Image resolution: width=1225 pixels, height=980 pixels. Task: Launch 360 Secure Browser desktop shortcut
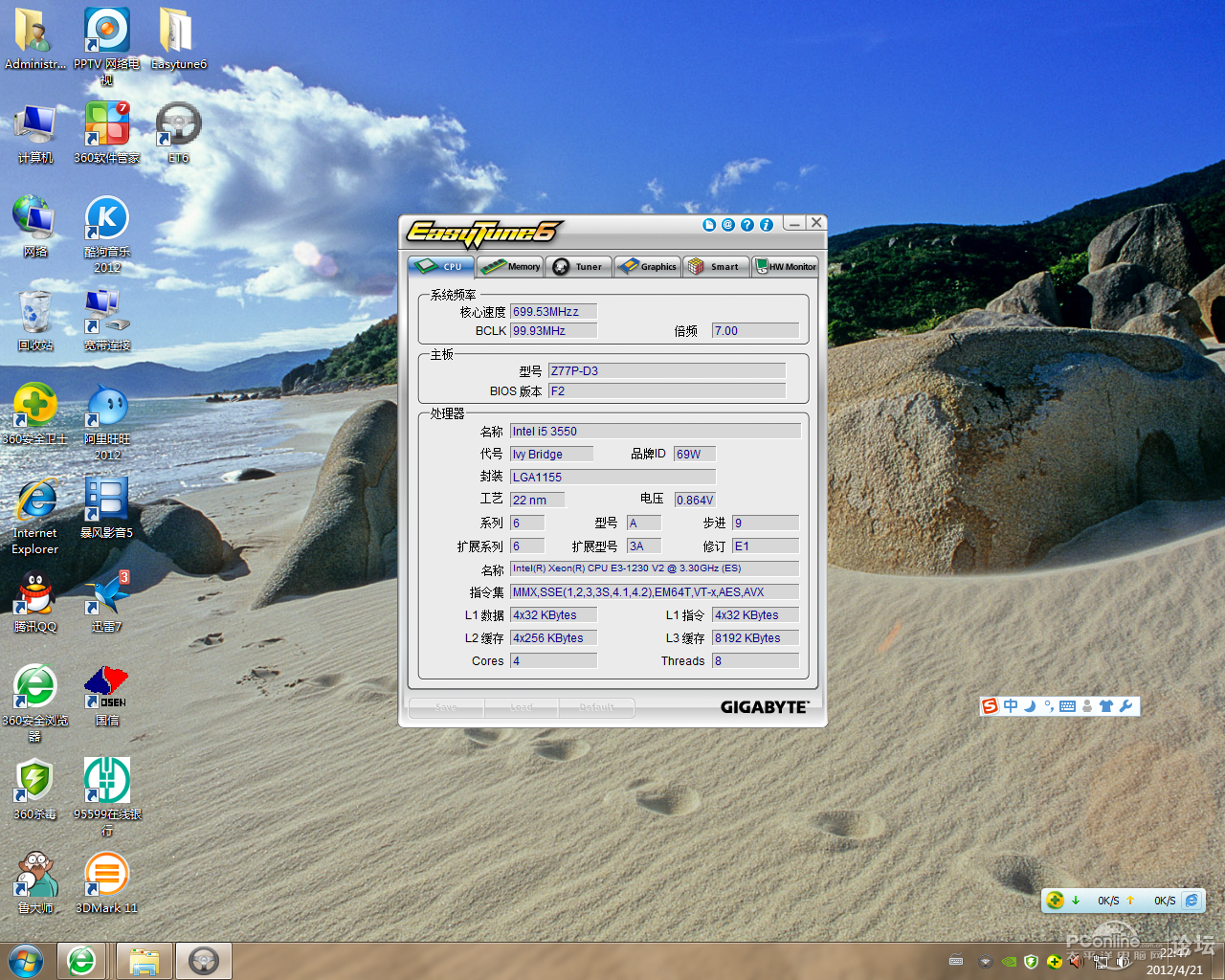[35, 703]
